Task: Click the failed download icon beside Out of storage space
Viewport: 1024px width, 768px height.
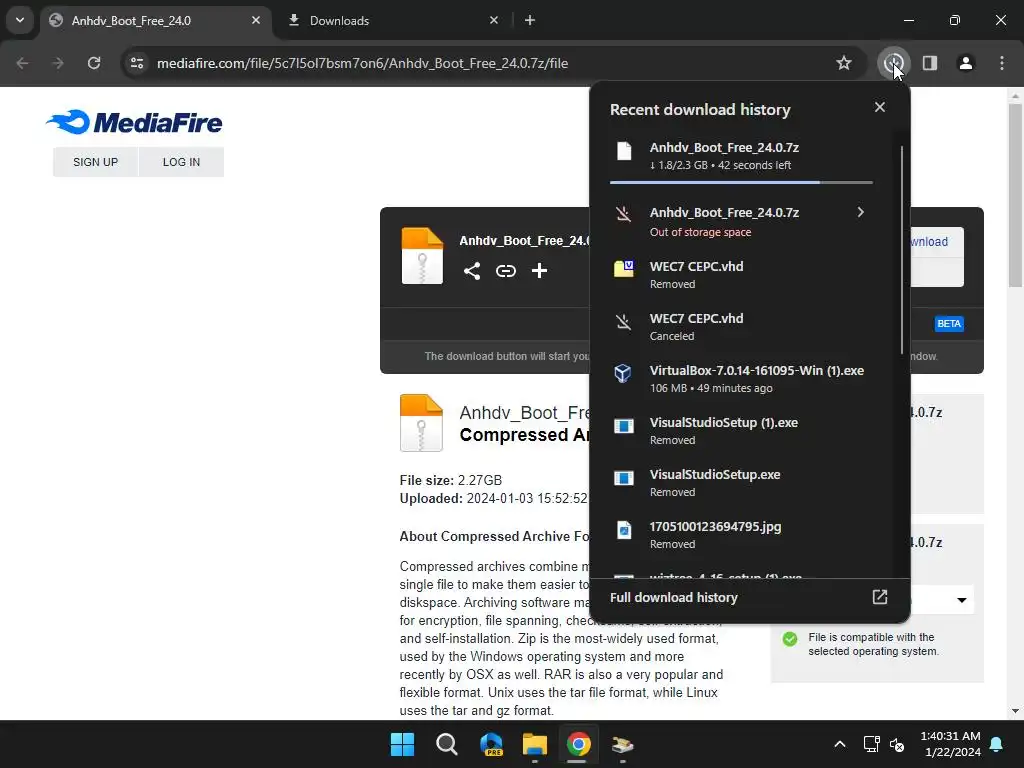Action: pos(624,214)
